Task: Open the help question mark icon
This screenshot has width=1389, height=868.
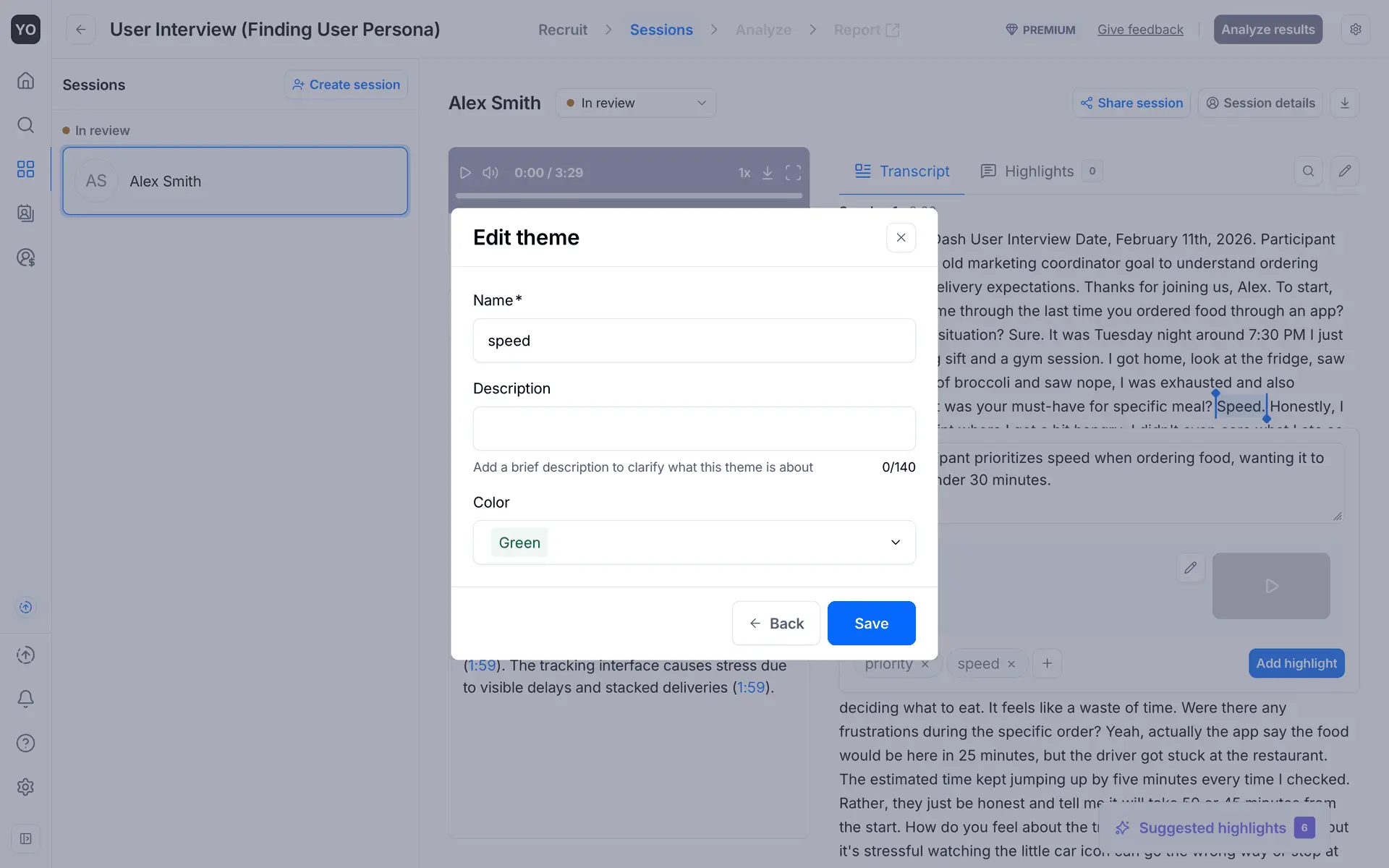Action: tap(25, 743)
